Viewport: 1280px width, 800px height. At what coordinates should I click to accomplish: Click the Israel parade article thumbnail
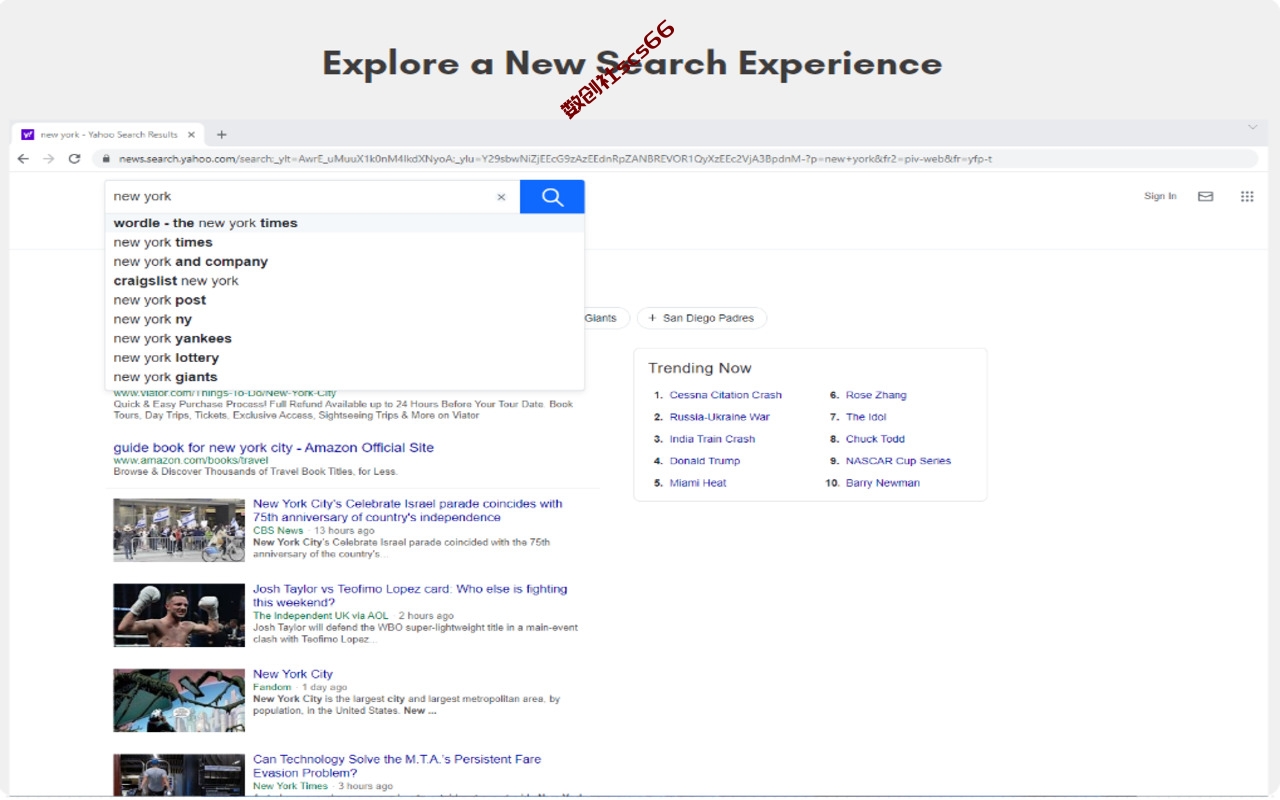[x=179, y=530]
